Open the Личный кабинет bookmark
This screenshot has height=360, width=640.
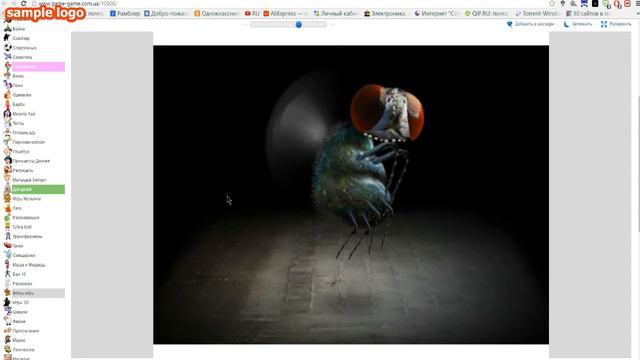pyautogui.click(x=336, y=13)
